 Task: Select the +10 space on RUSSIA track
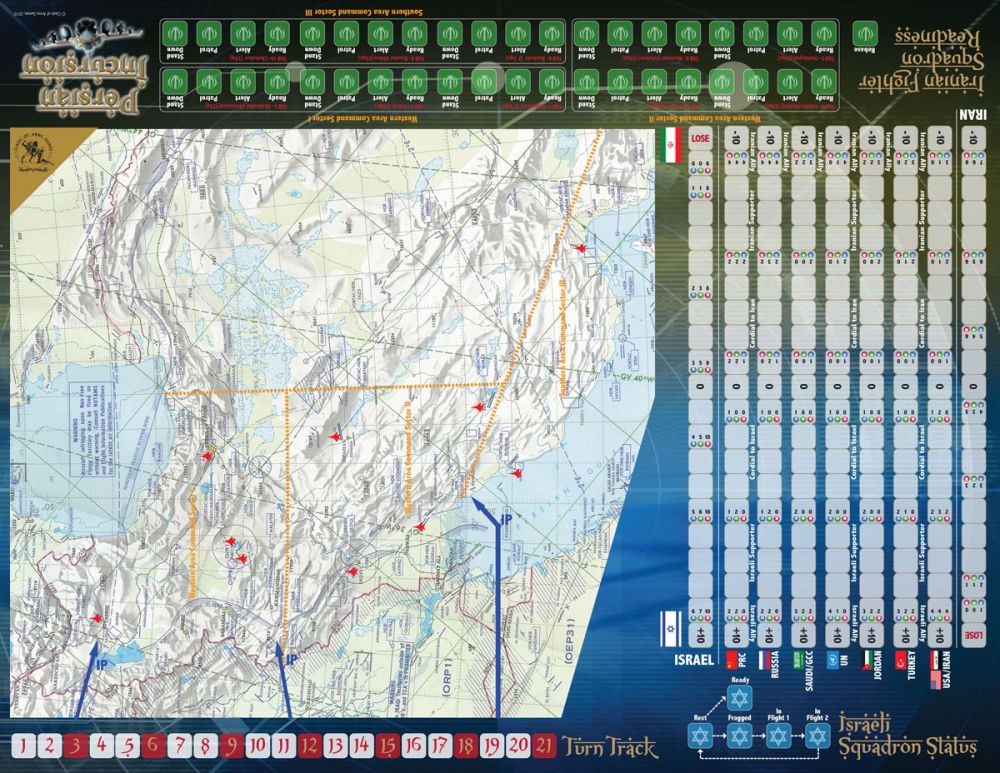(x=770, y=636)
